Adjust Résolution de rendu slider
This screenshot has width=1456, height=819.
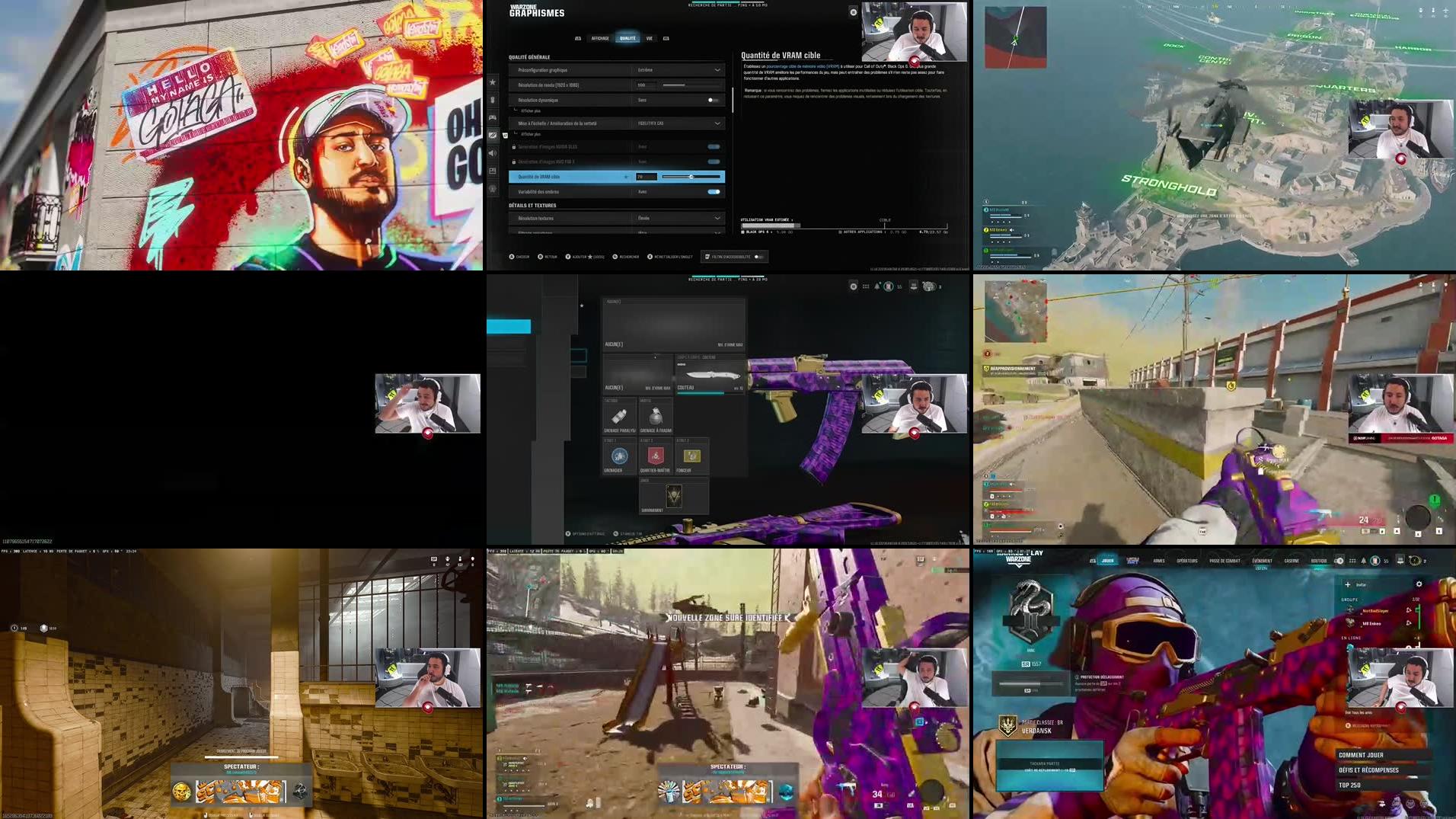(x=691, y=85)
